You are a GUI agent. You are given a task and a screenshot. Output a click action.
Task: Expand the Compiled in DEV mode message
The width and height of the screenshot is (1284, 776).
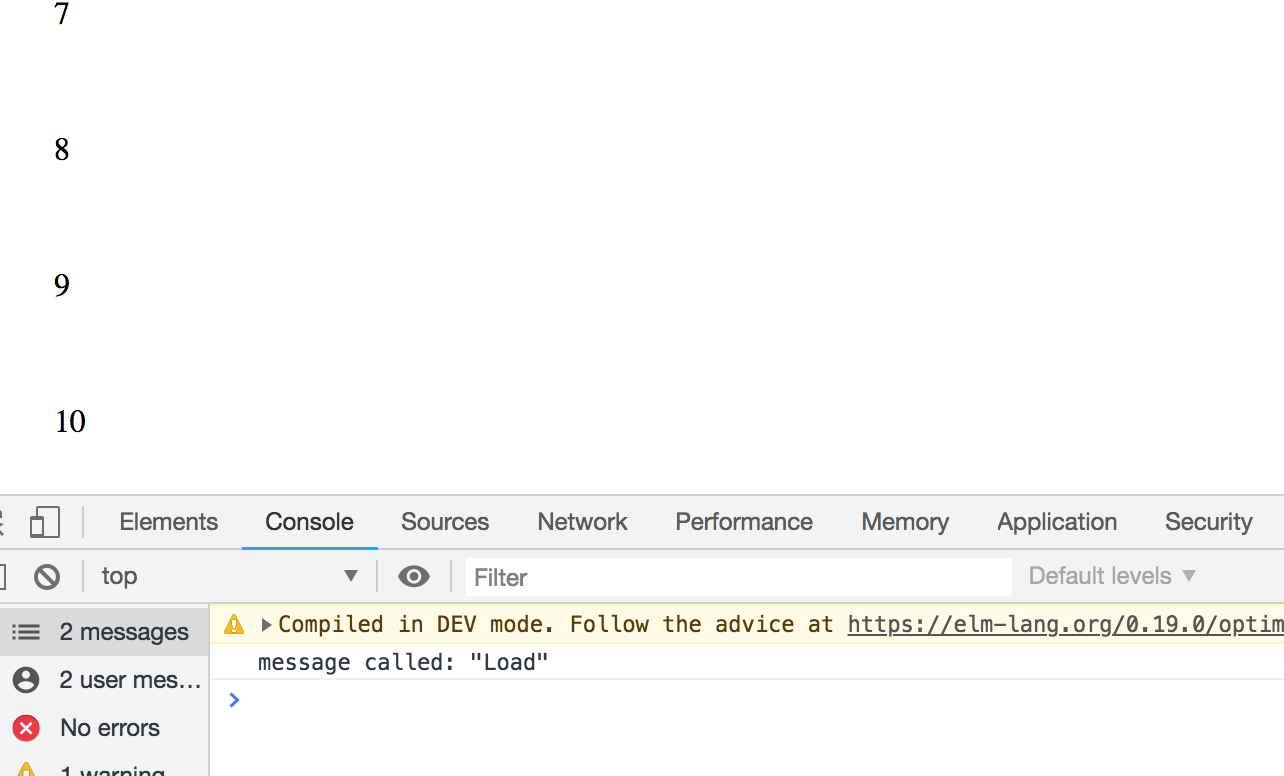pyautogui.click(x=266, y=624)
